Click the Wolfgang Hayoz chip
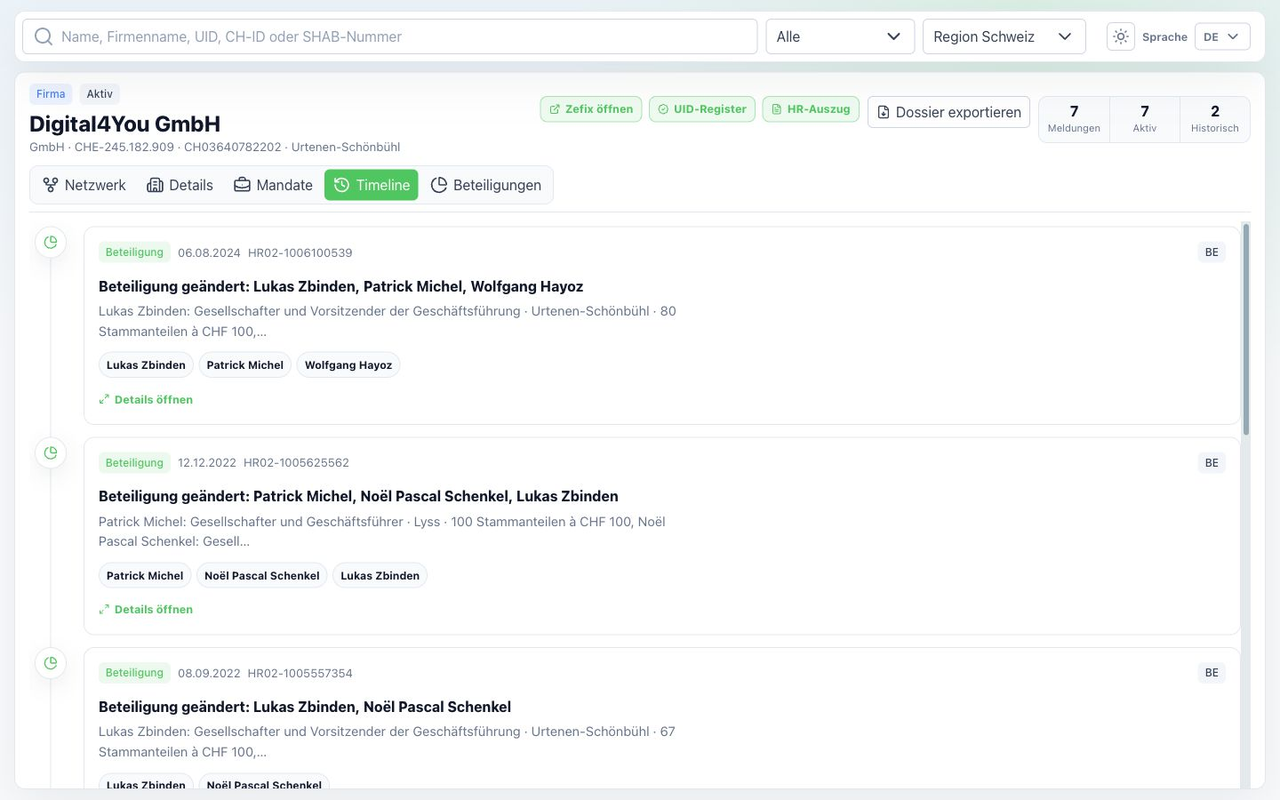The image size is (1280, 800). pyautogui.click(x=348, y=365)
